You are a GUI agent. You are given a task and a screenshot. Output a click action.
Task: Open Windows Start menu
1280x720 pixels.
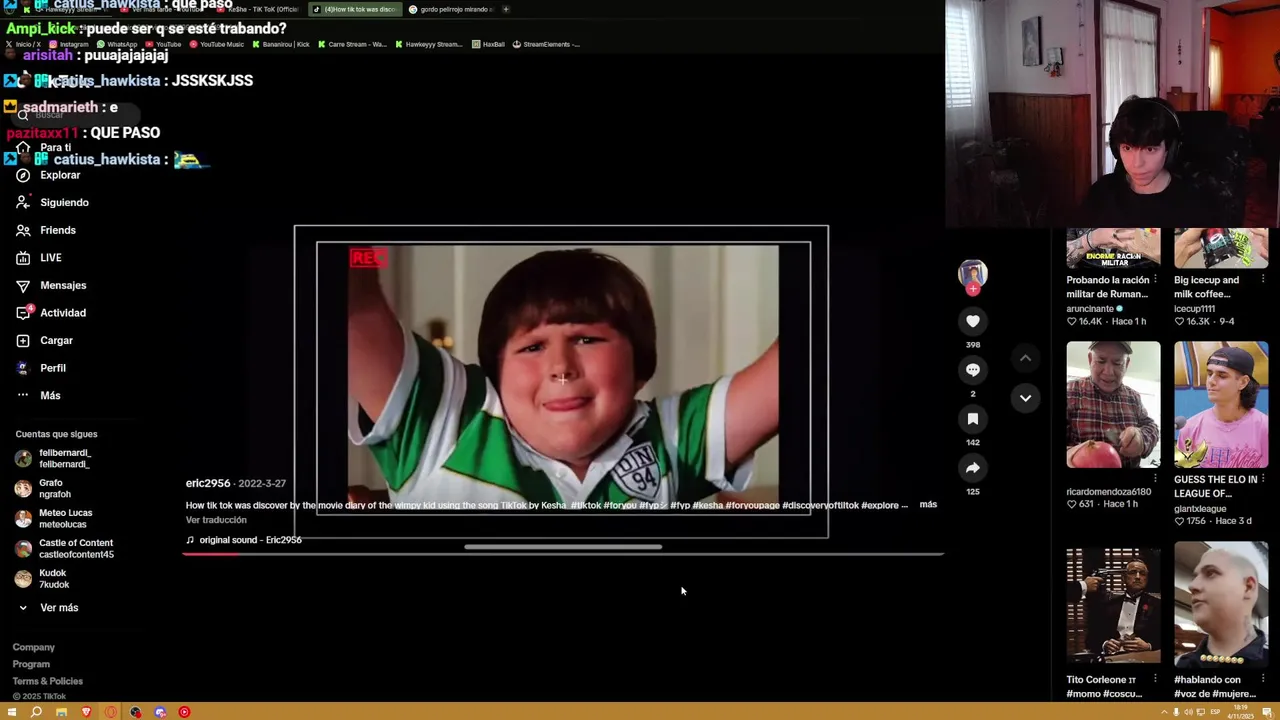coord(11,712)
